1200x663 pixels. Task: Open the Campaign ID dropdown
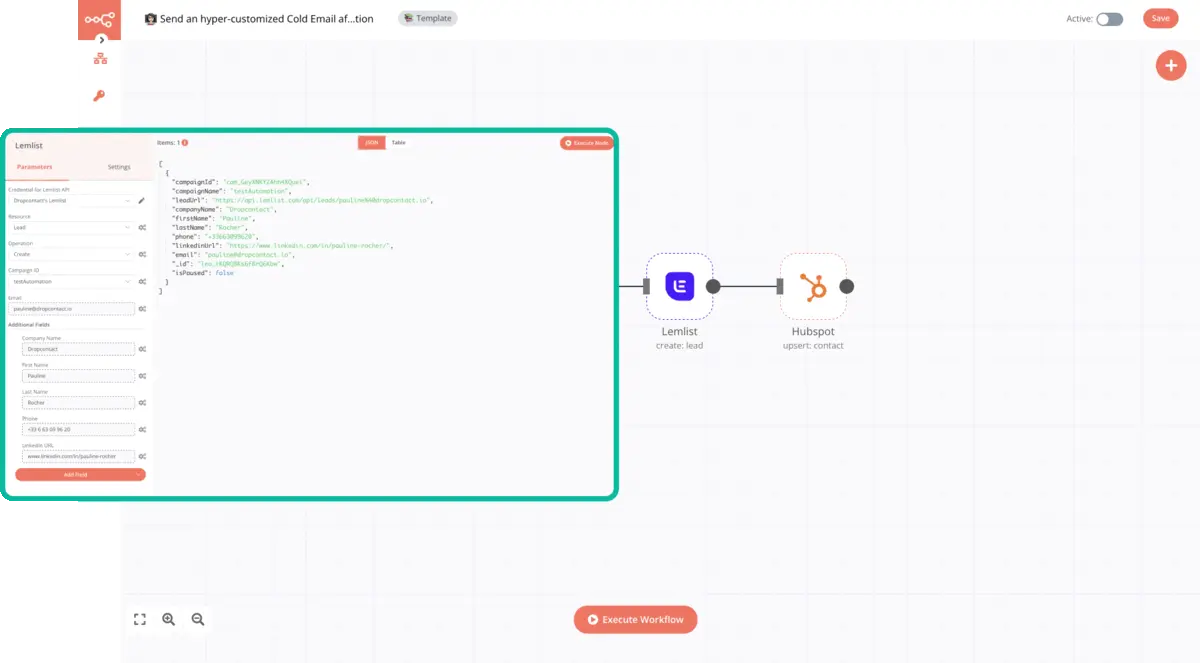pyautogui.click(x=70, y=281)
